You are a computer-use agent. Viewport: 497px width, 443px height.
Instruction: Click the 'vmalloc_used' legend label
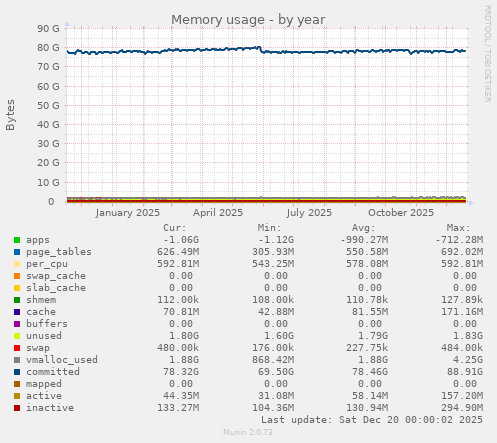click(x=62, y=360)
